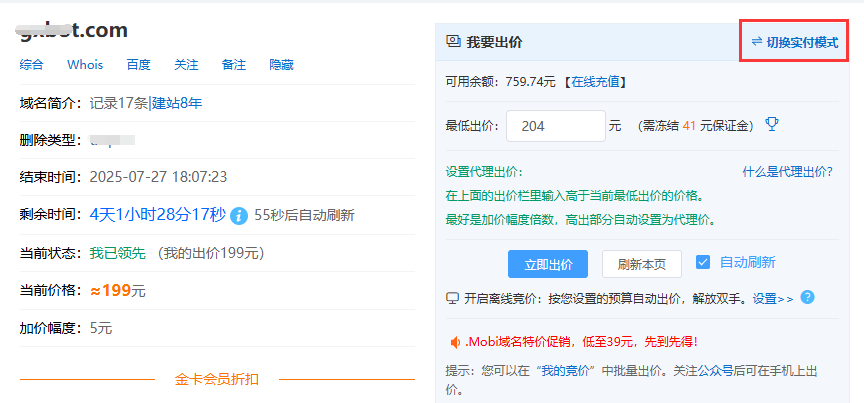Click the blue question mark help icon
Image resolution: width=864 pixels, height=403 pixels.
coord(807,297)
